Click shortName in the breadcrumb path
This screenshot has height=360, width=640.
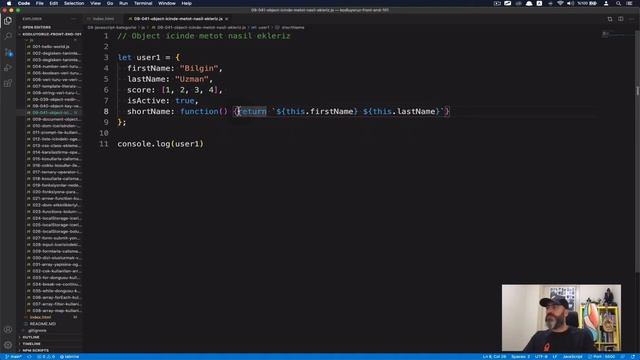tap(293, 27)
